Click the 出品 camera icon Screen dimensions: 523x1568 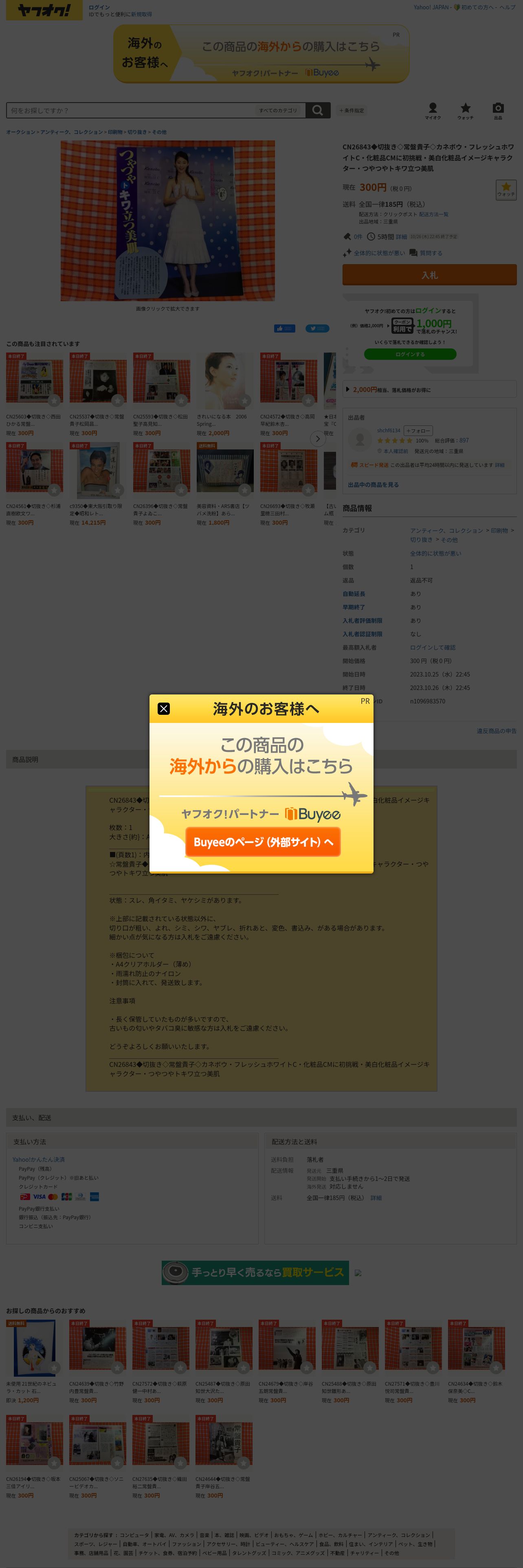[x=498, y=111]
